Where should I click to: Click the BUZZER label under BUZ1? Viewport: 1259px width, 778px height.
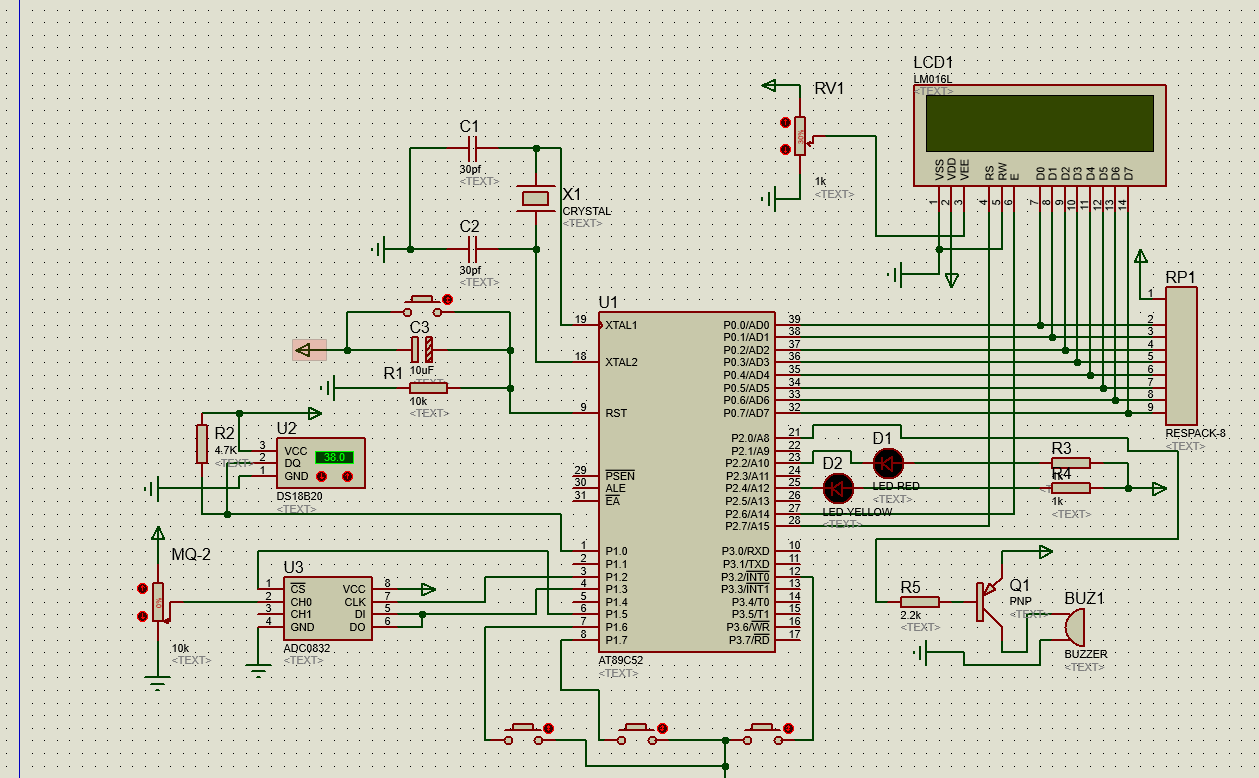pyautogui.click(x=1085, y=654)
